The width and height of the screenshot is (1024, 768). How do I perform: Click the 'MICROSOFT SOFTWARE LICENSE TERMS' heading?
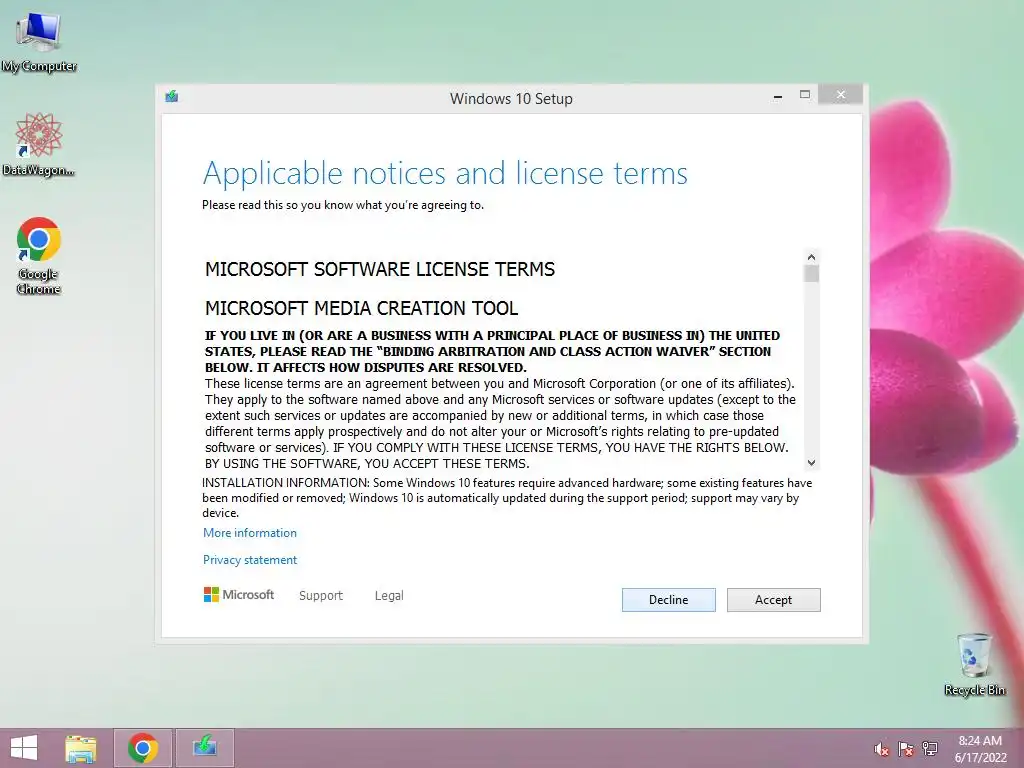pyautogui.click(x=380, y=269)
